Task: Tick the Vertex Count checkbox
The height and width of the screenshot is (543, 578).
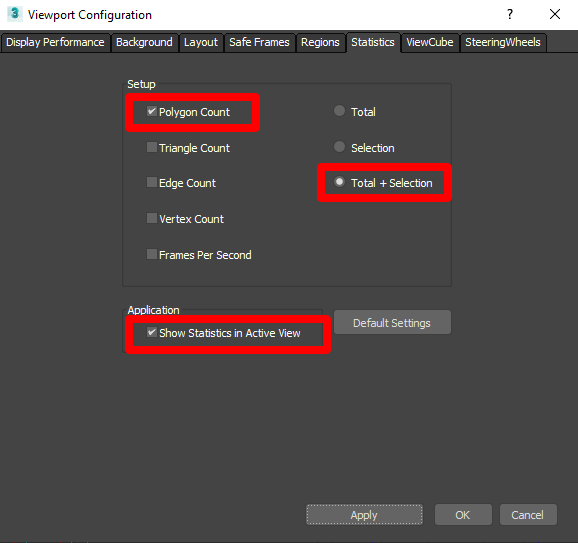Action: 152,218
